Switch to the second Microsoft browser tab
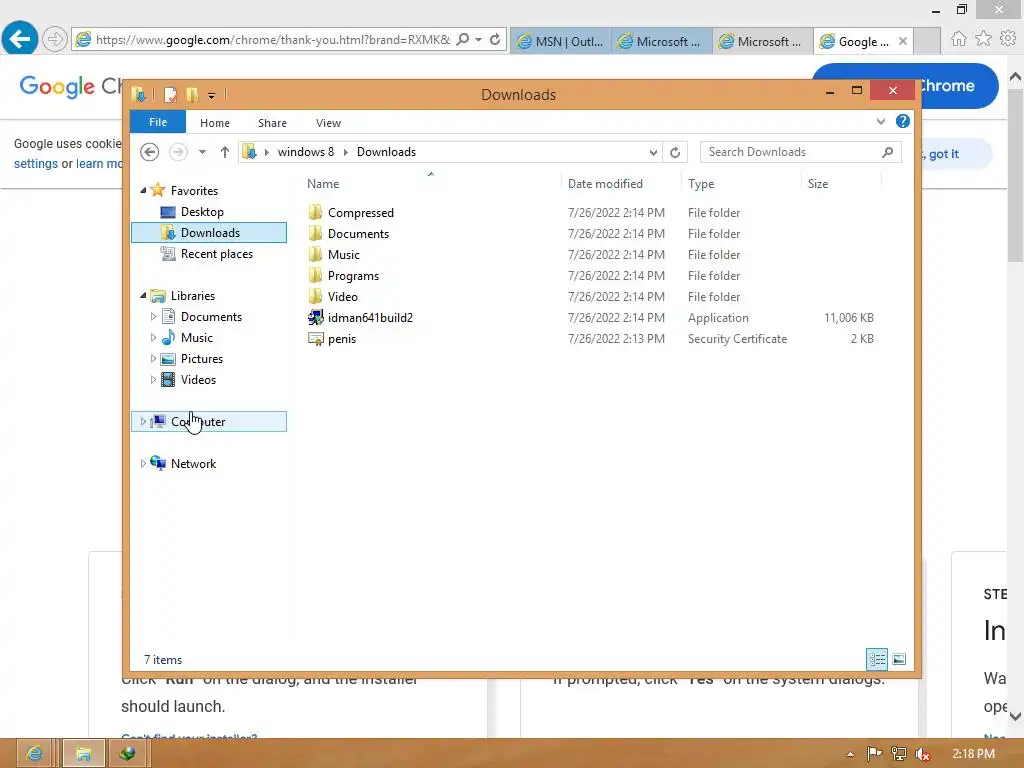Viewport: 1024px width, 768px height. [762, 41]
